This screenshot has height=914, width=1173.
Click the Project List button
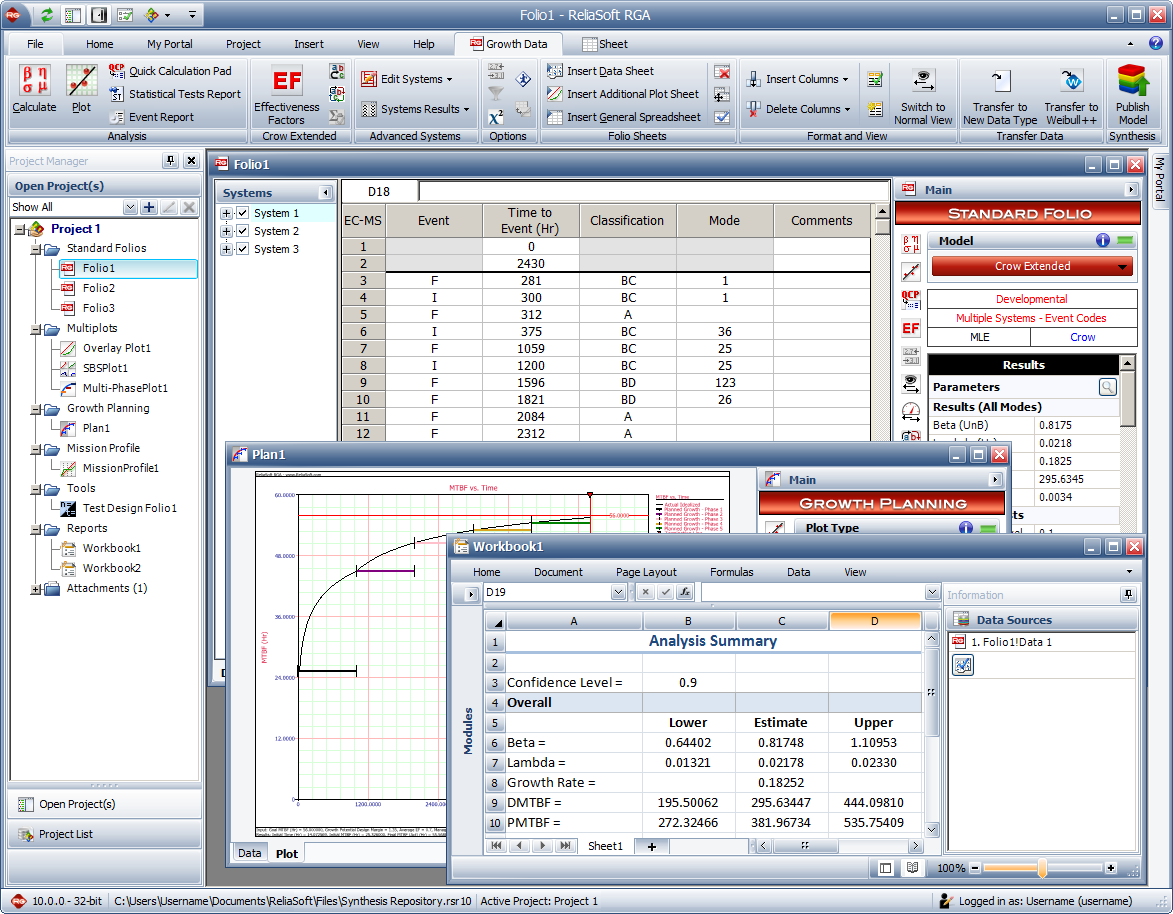[x=66, y=834]
